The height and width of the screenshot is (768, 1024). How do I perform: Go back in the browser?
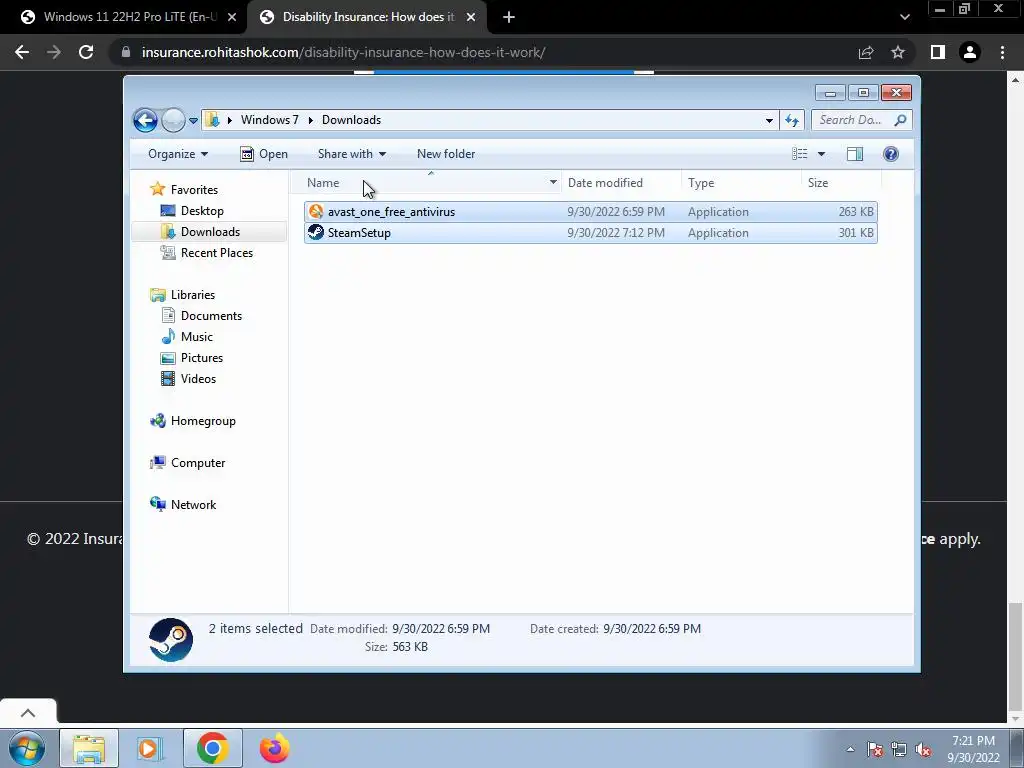22,52
